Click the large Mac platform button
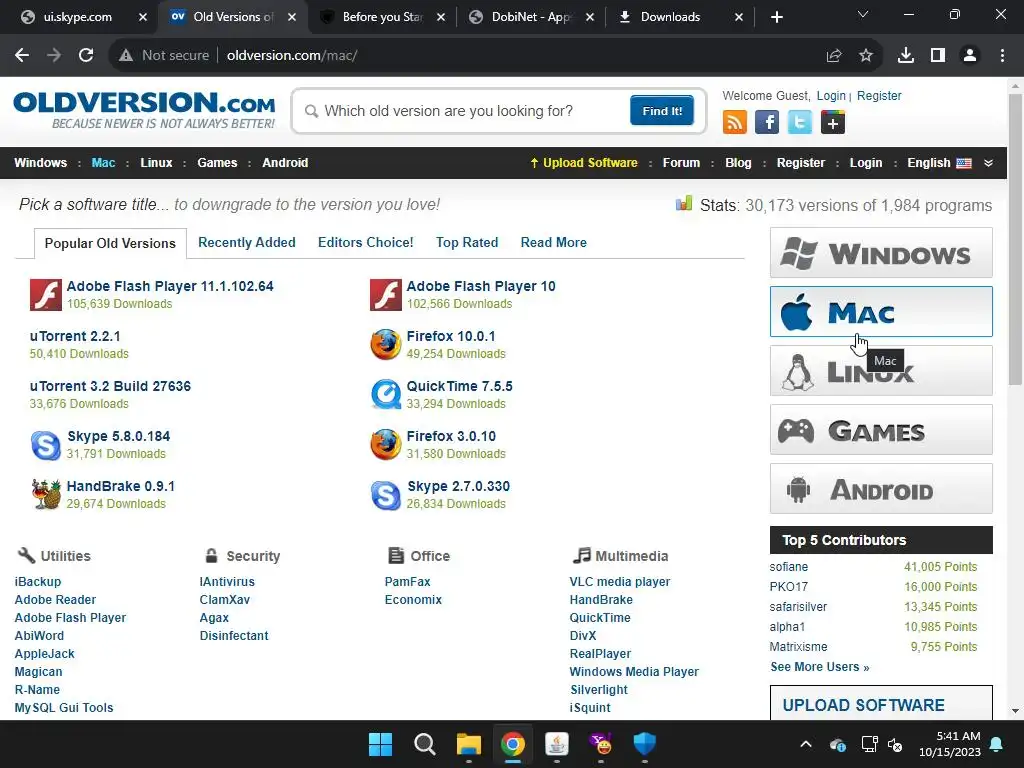Viewport: 1024px width, 768px height. coord(881,312)
